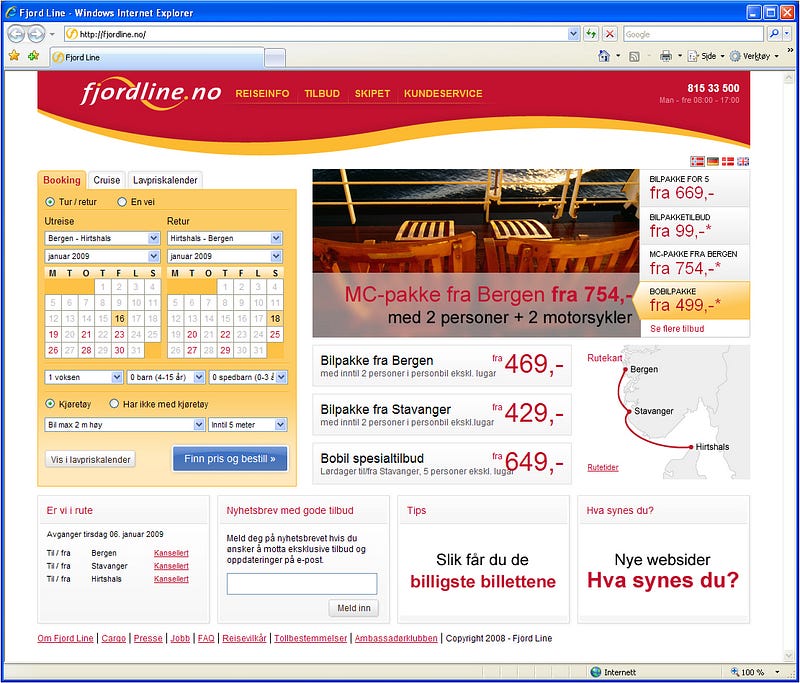The image size is (800, 683).
Task: Select the Danish flag language icon
Action: pyautogui.click(x=728, y=162)
